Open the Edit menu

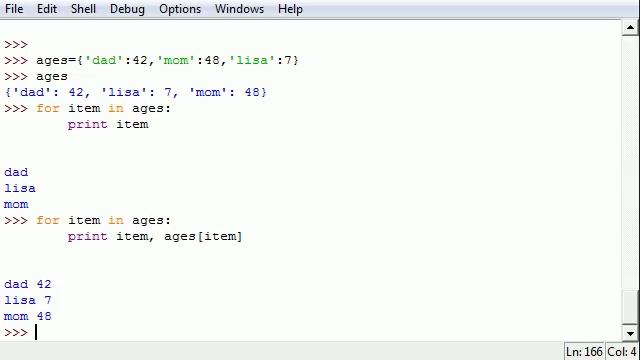click(x=47, y=9)
